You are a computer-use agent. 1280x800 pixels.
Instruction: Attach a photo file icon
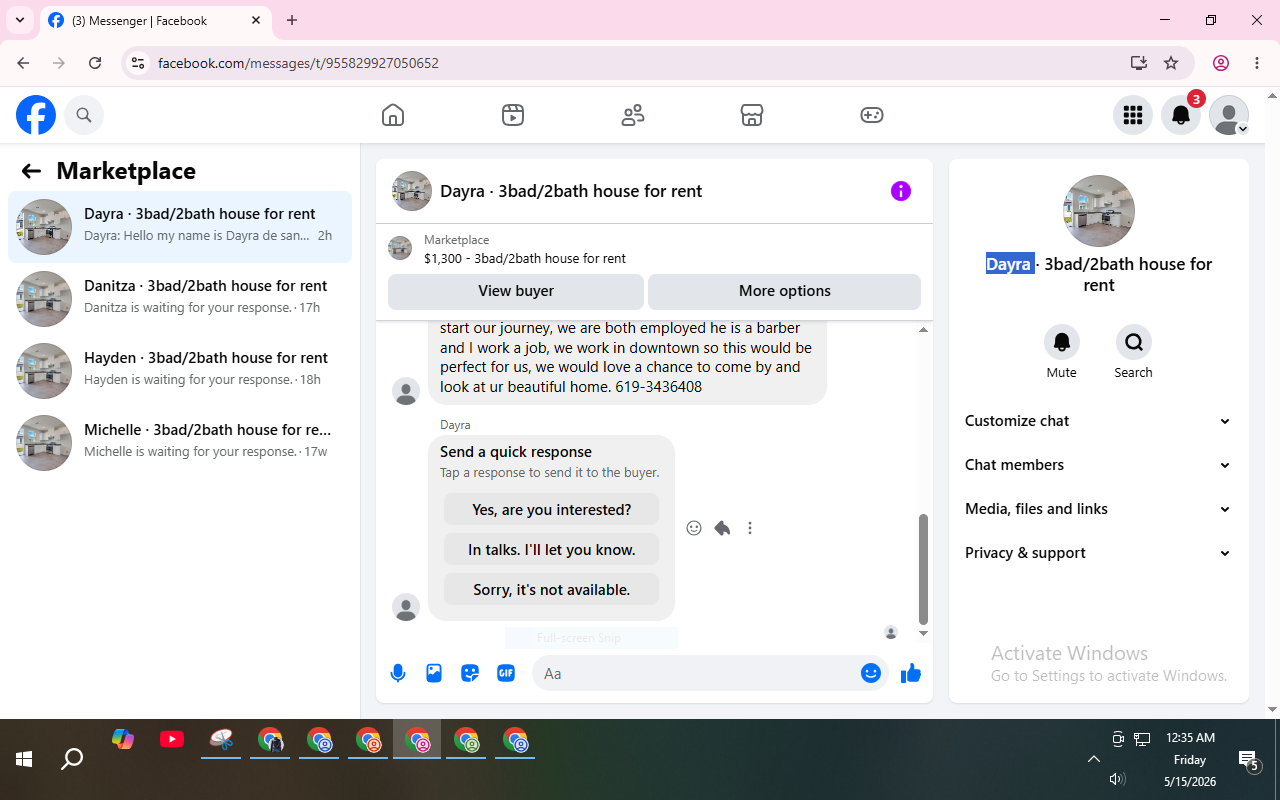pyautogui.click(x=434, y=673)
